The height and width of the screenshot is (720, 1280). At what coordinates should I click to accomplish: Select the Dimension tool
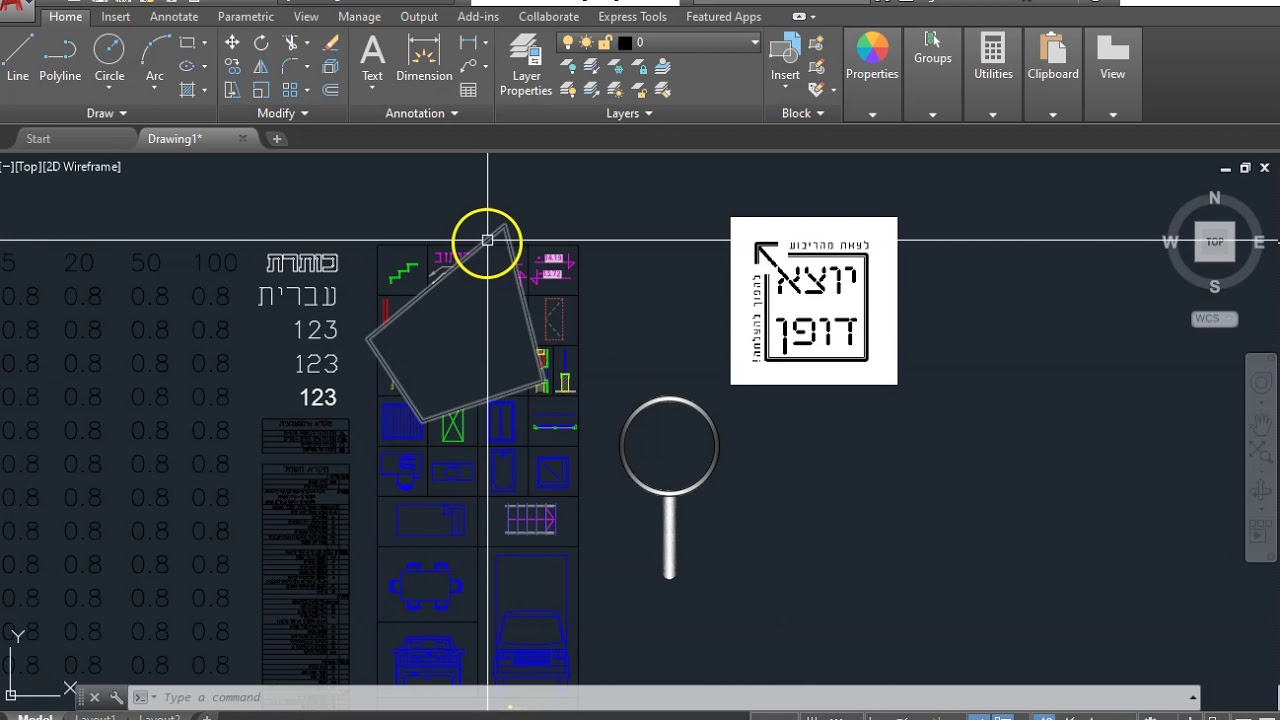click(x=424, y=58)
